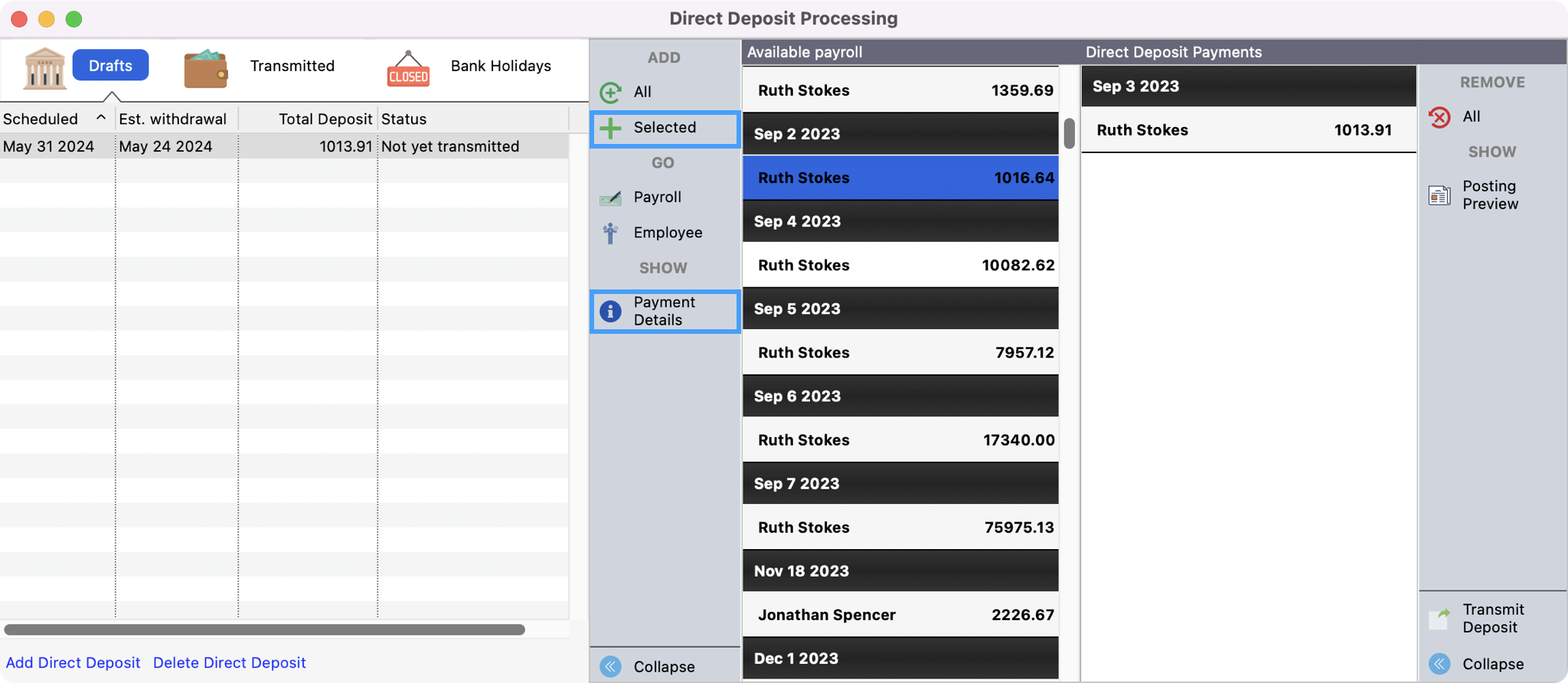
Task: Switch to the Transmitted tab
Action: (x=292, y=66)
